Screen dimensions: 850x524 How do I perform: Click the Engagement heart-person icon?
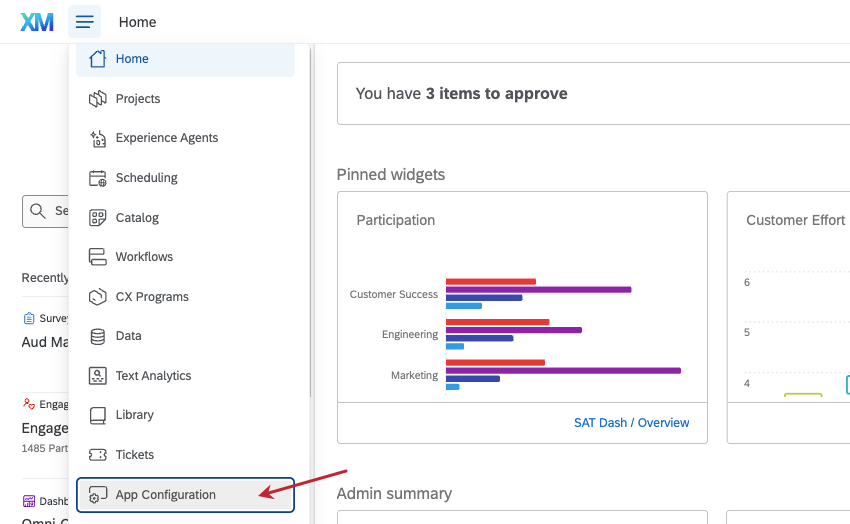pyautogui.click(x=29, y=404)
